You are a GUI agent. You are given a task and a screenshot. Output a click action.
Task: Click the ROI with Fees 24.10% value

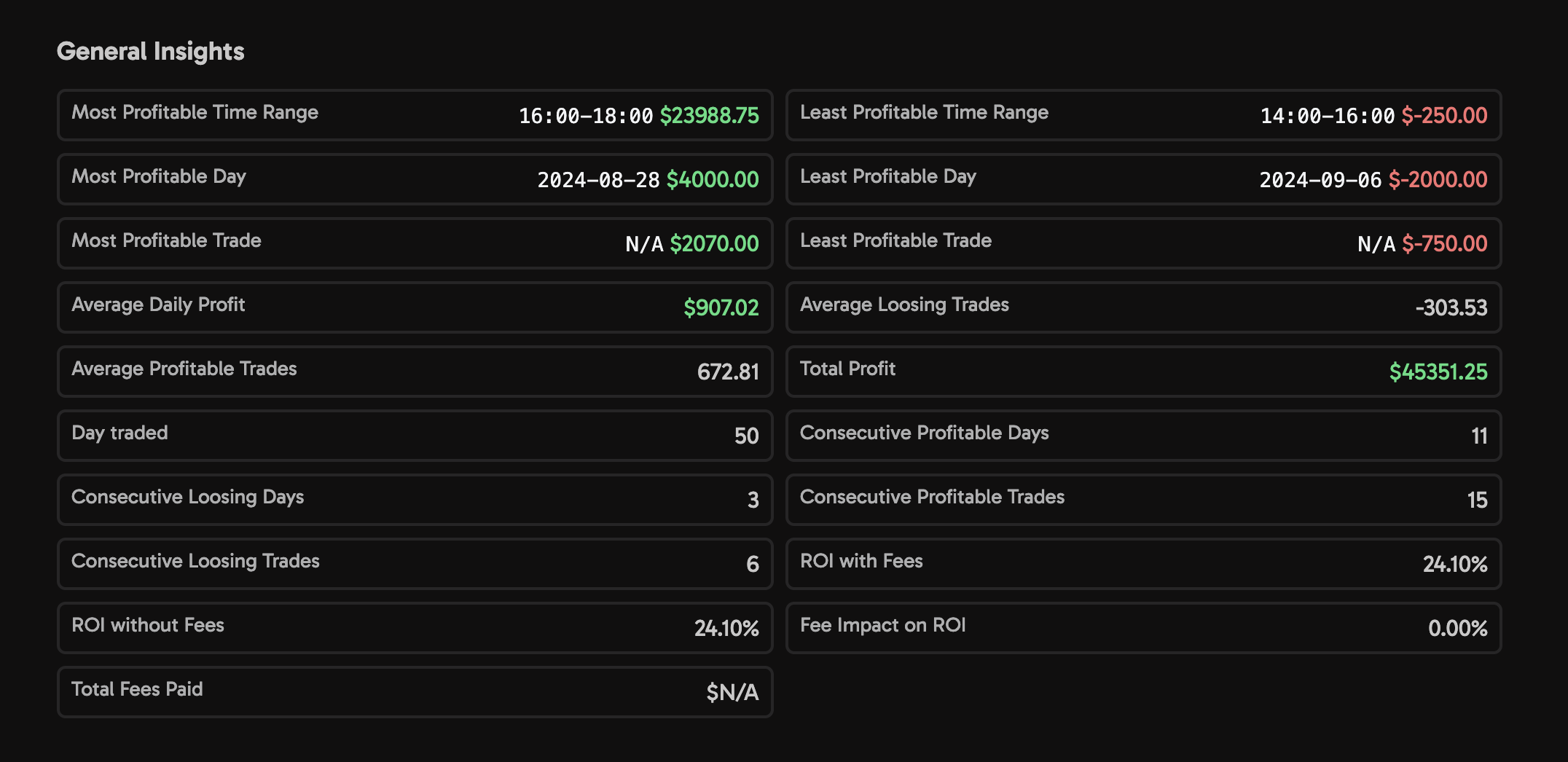tap(1455, 565)
